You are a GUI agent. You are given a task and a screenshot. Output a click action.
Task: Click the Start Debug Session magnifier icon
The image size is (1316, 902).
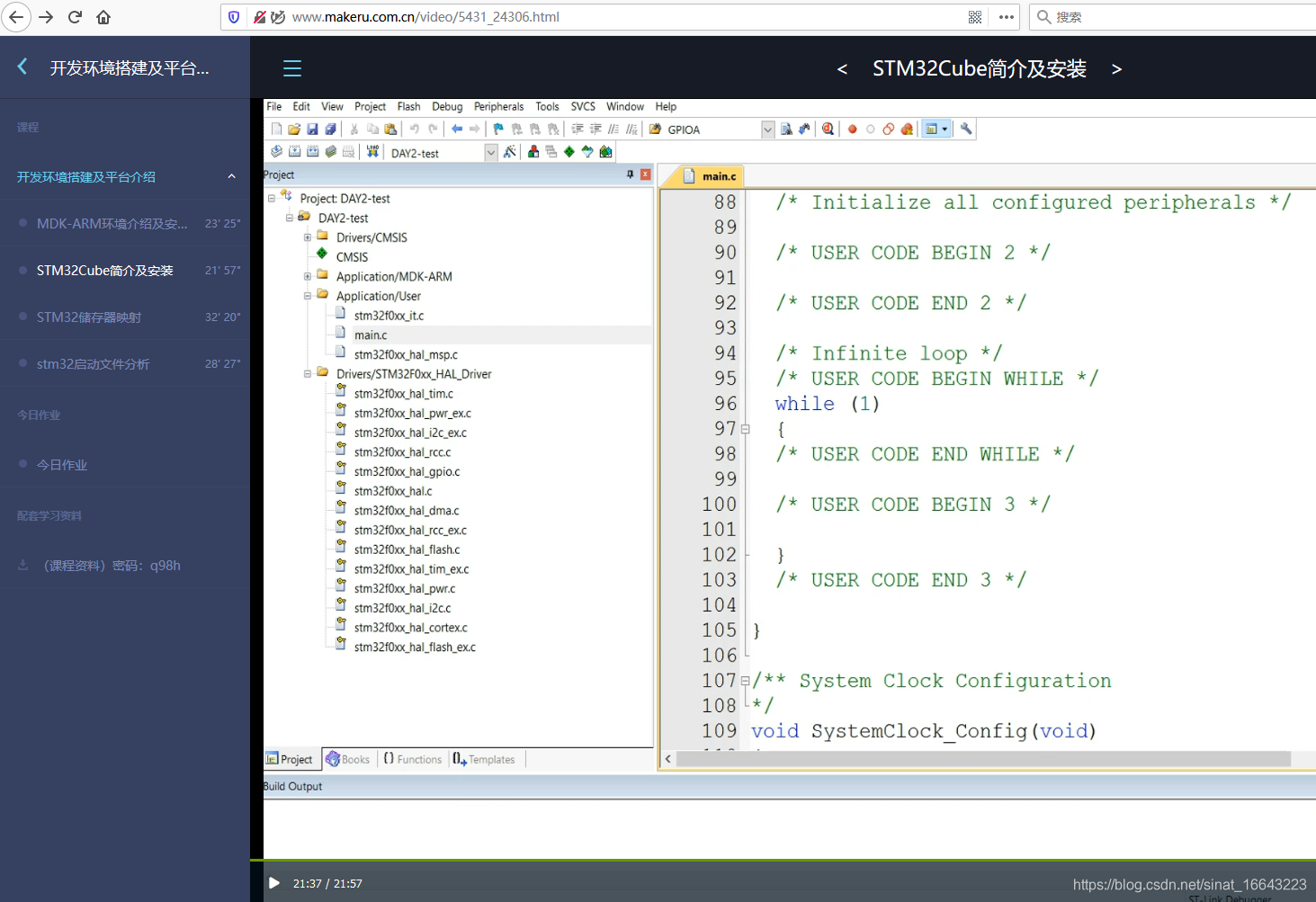pos(828,129)
